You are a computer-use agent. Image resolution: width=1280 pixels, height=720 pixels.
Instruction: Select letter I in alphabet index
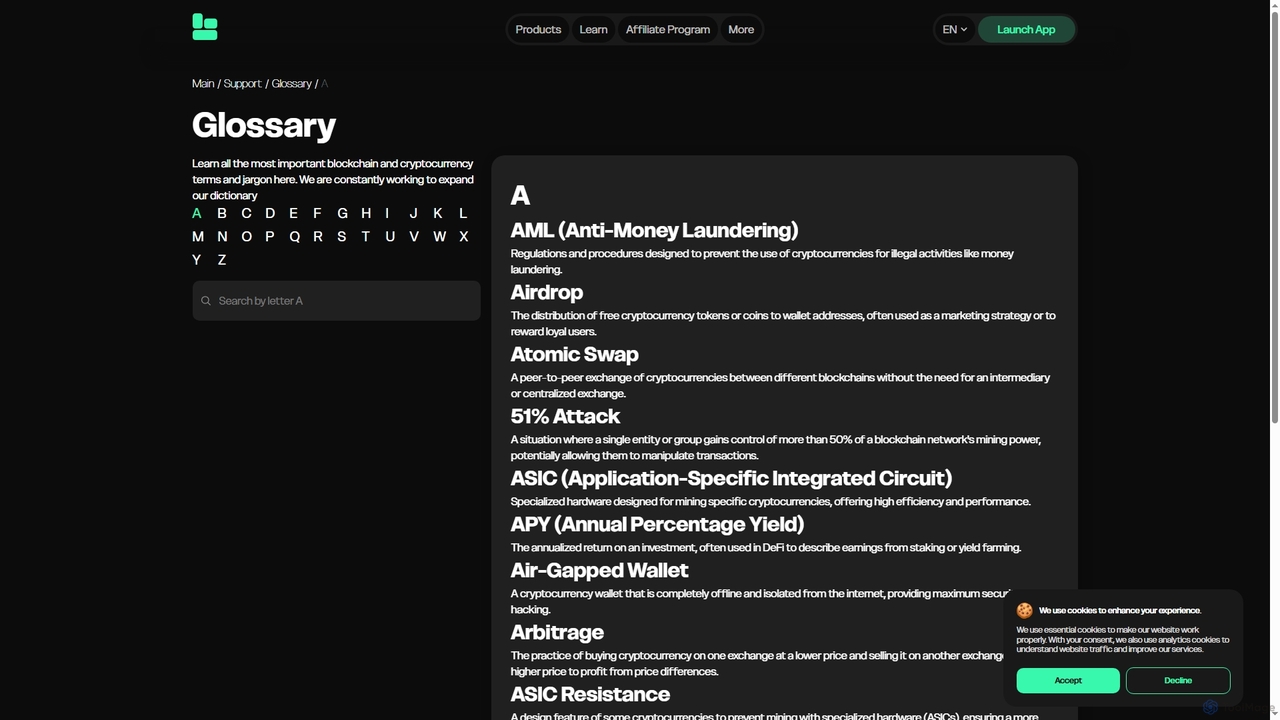(387, 213)
